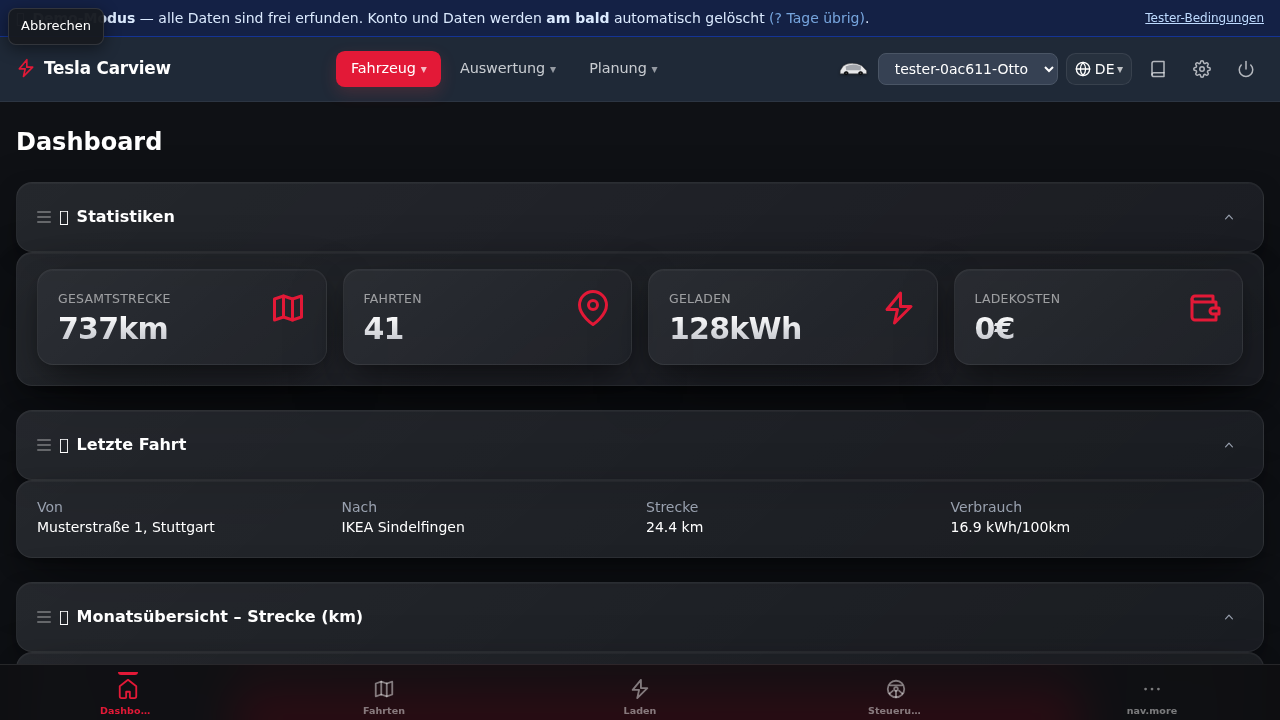Click the Geladen 128kWh value
This screenshot has width=1280, height=720.
click(x=735, y=328)
